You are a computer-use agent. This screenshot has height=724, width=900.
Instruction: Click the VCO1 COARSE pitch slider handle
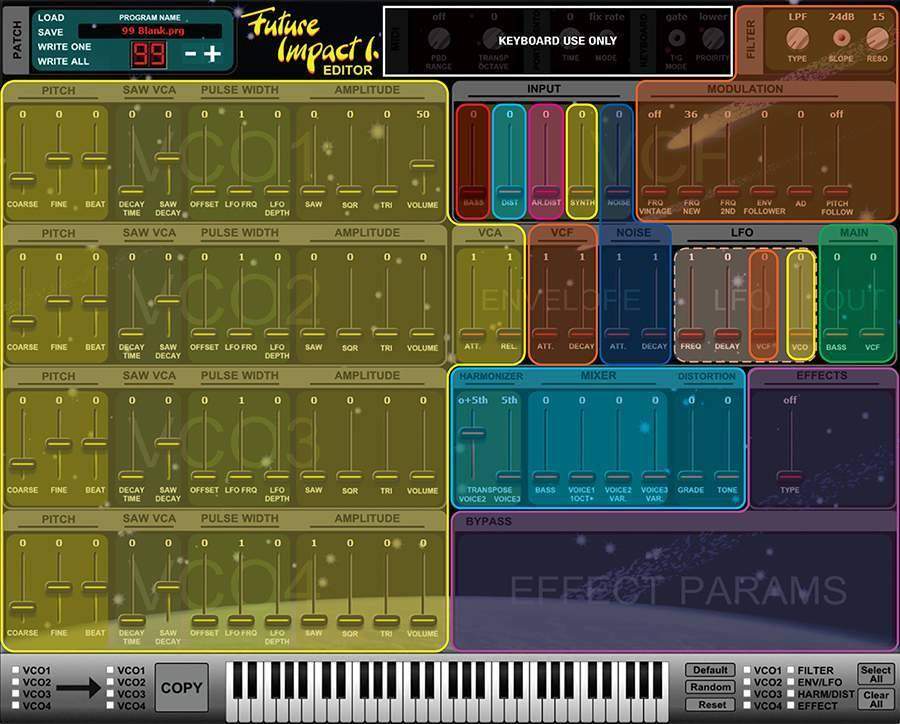(x=22, y=178)
